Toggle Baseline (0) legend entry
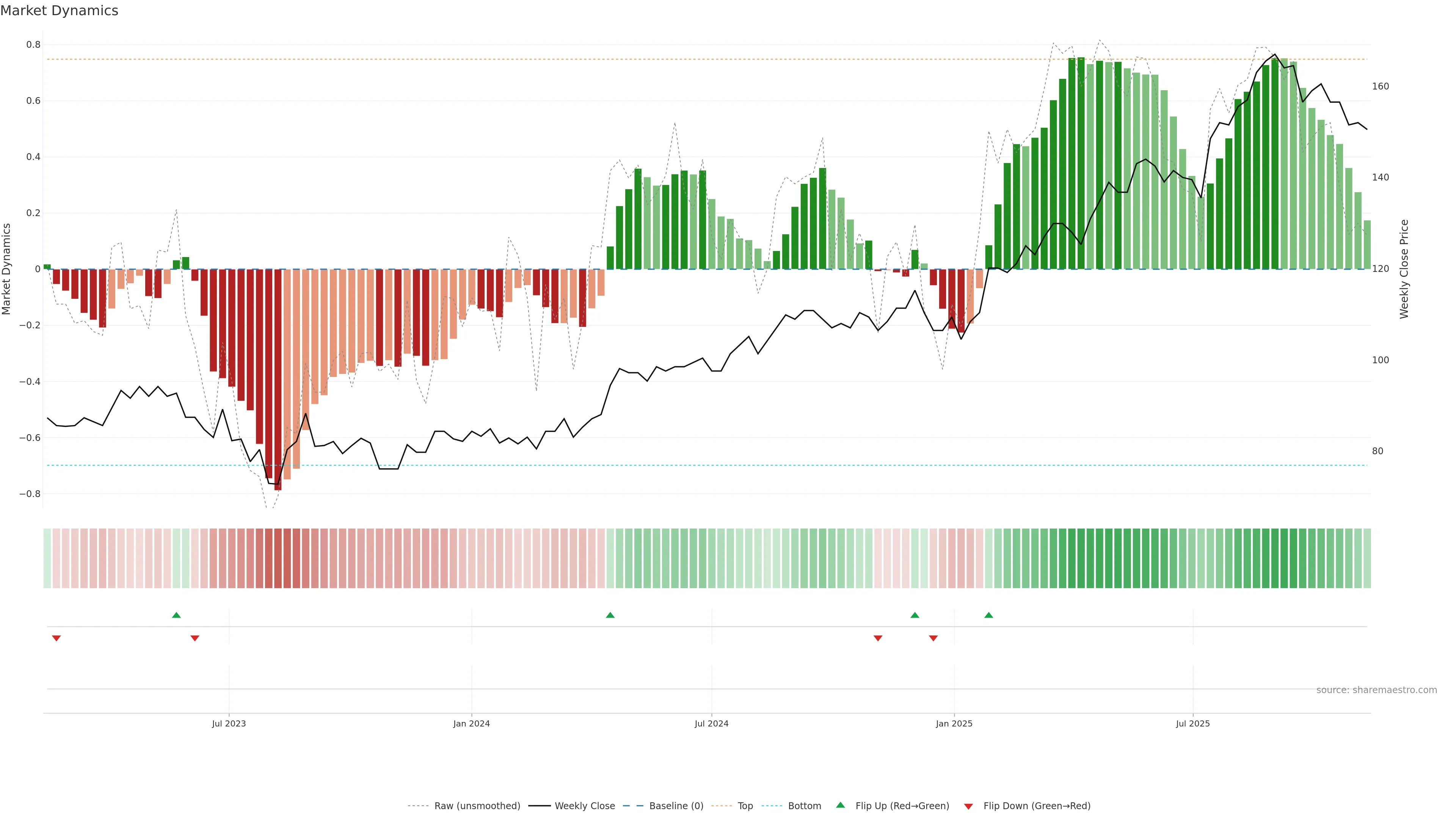The width and height of the screenshot is (1456, 819). (x=676, y=806)
